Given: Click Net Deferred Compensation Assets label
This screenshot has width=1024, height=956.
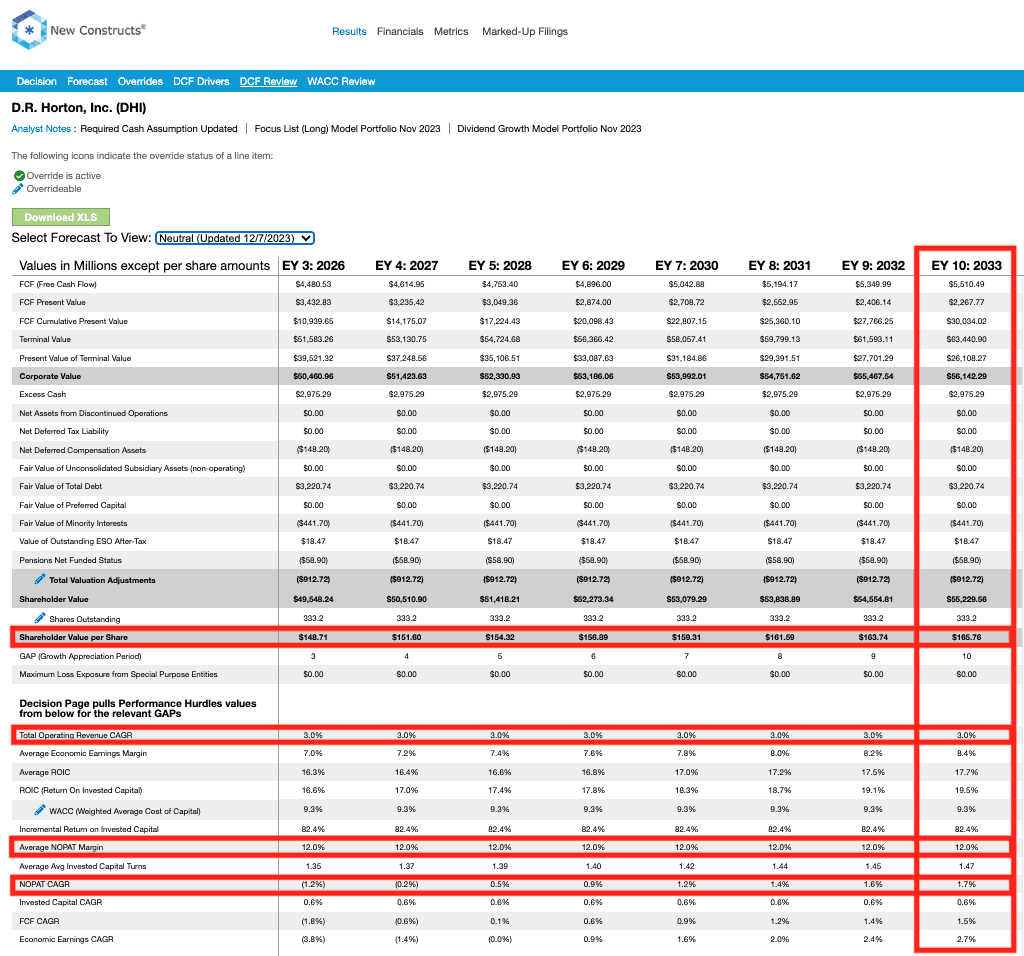Looking at the screenshot, I should click(82, 450).
